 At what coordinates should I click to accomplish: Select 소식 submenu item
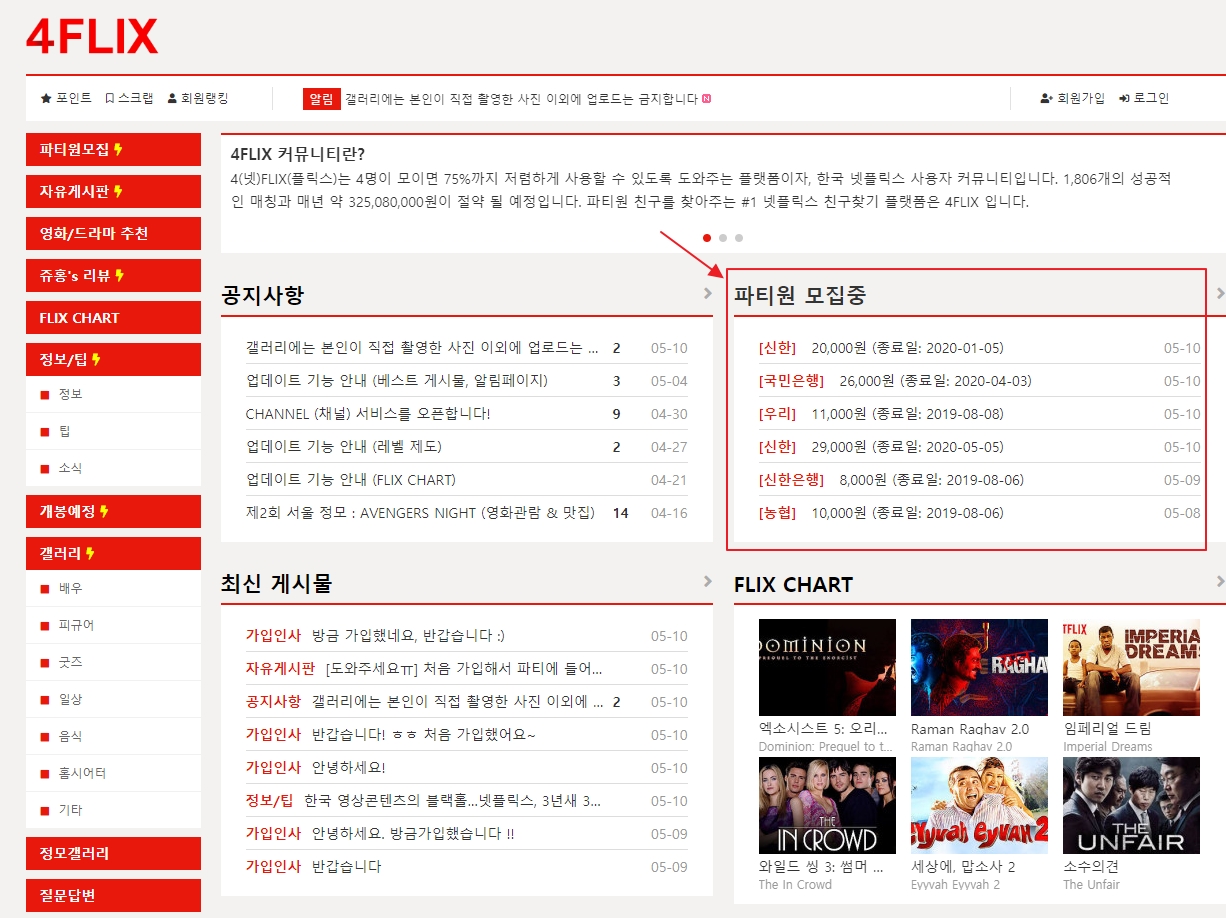click(x=113, y=468)
